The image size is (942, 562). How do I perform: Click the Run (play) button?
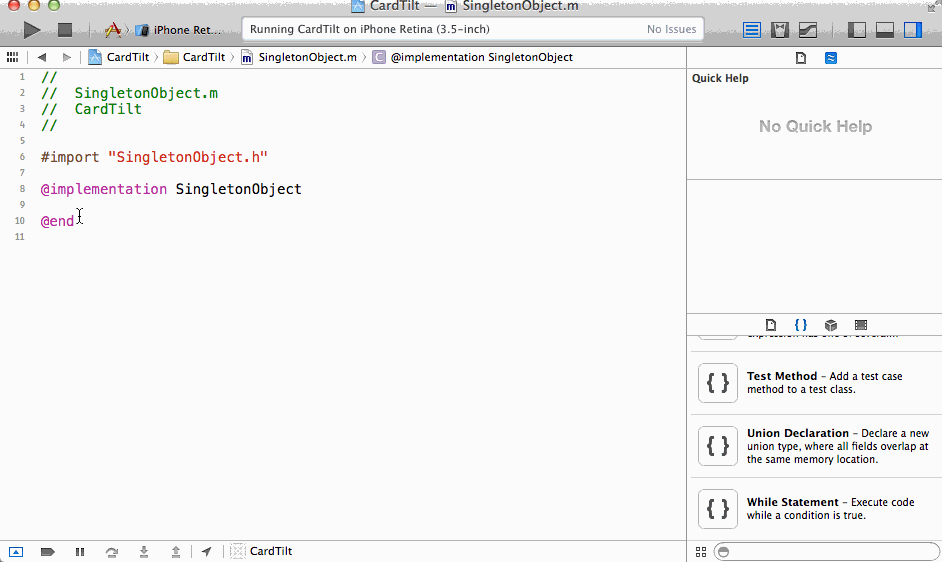click(31, 29)
